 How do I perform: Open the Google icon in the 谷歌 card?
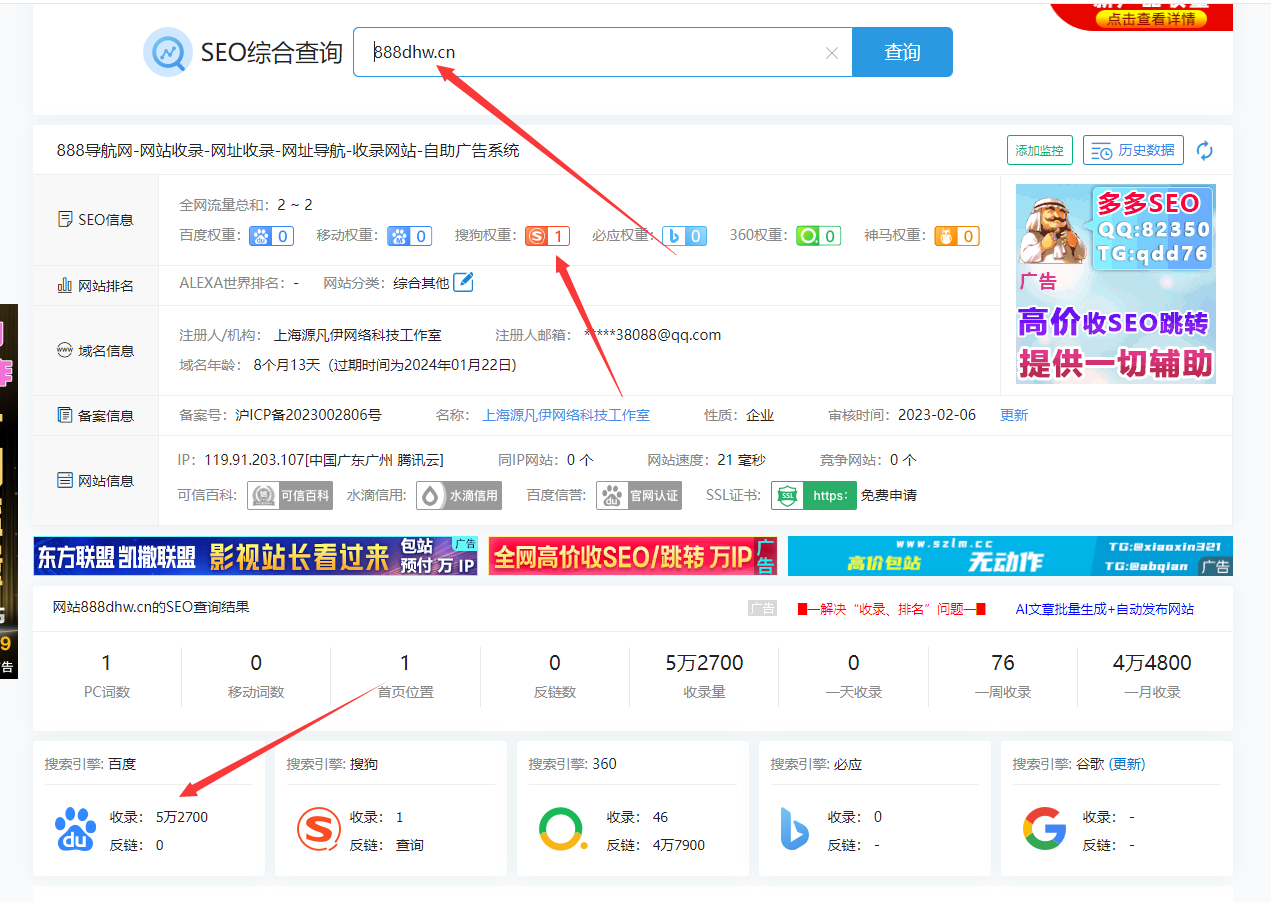1045,828
